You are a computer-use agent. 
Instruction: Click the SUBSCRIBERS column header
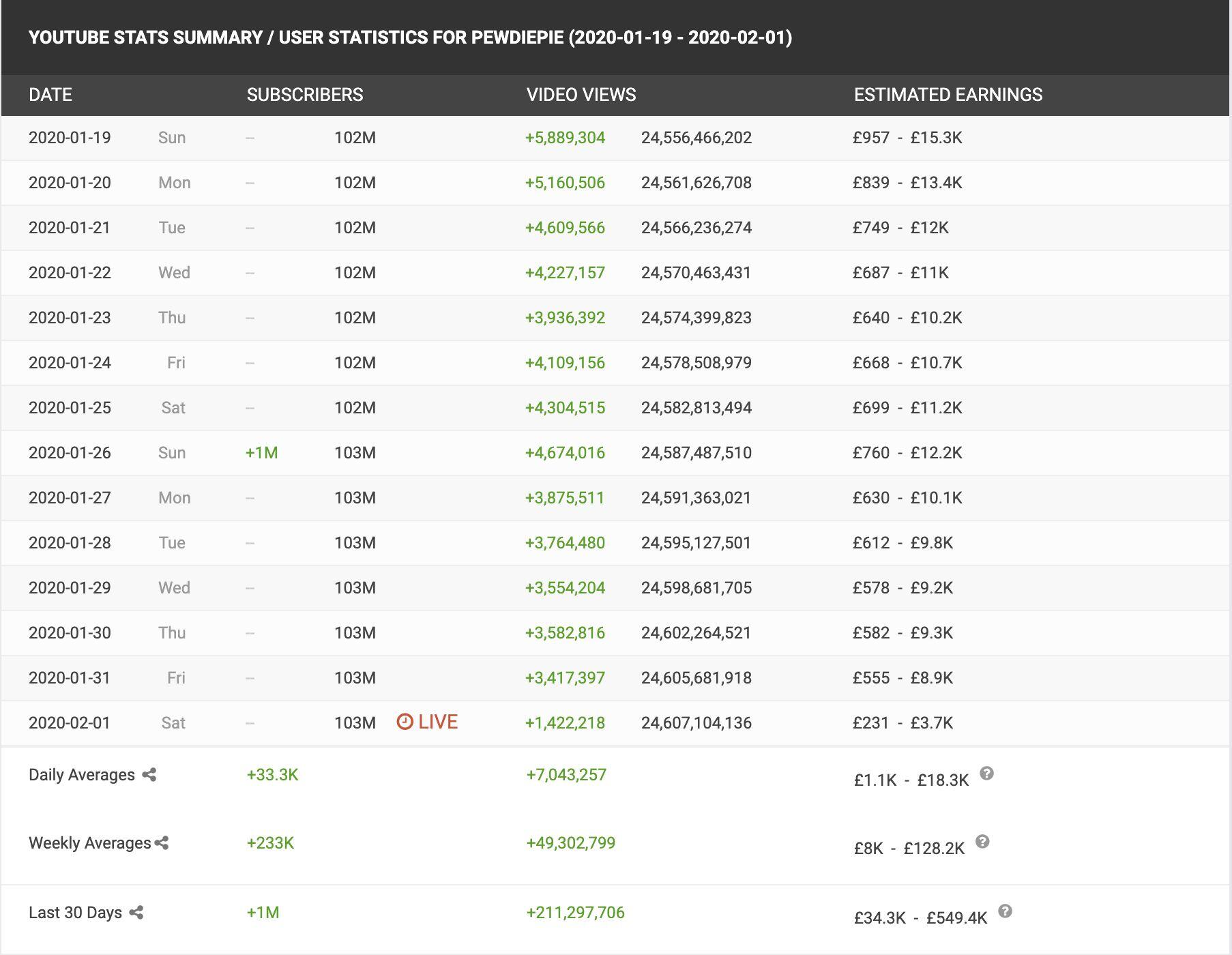point(305,95)
